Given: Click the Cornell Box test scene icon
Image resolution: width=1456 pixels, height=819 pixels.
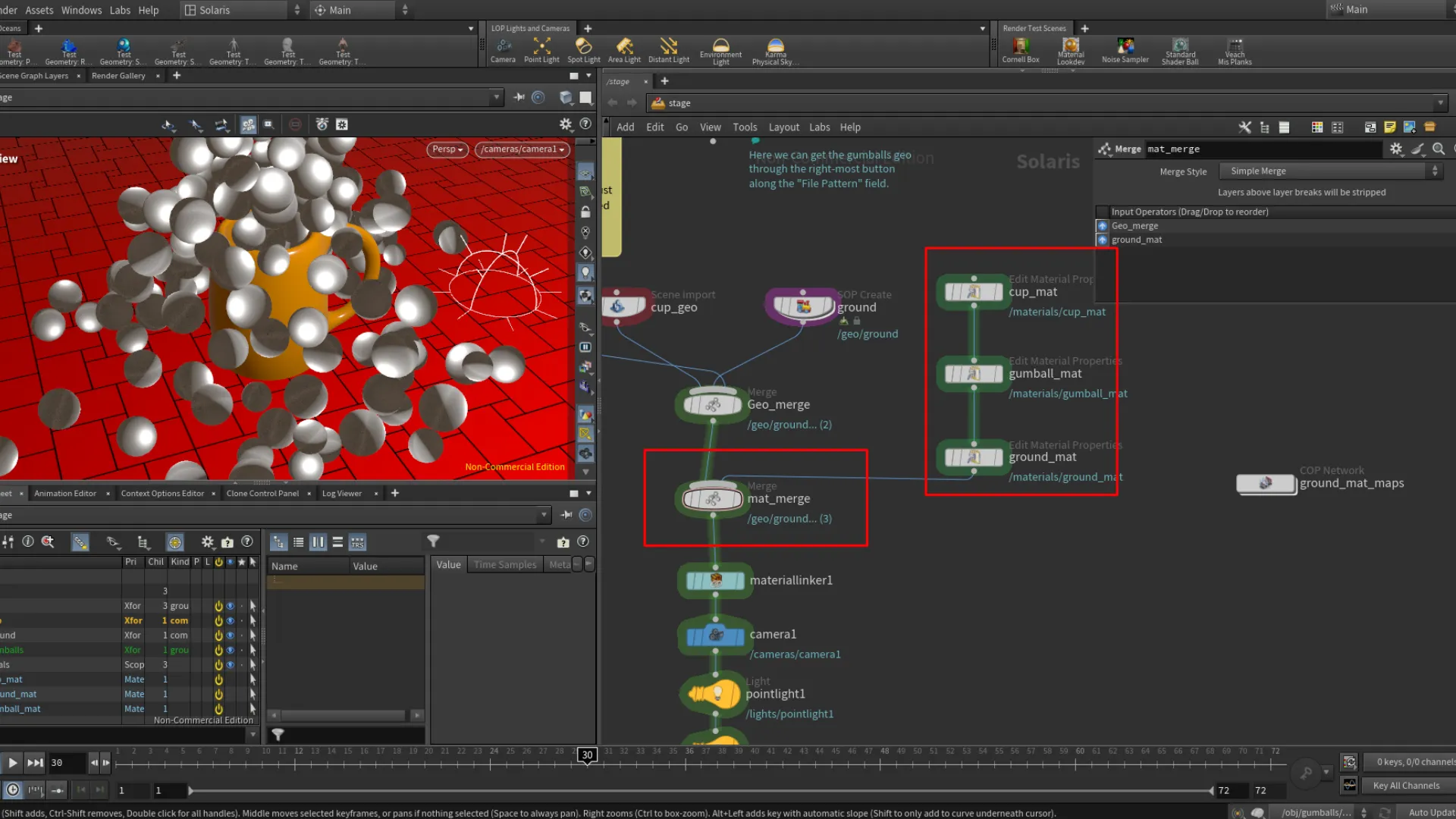Looking at the screenshot, I should click(1021, 47).
